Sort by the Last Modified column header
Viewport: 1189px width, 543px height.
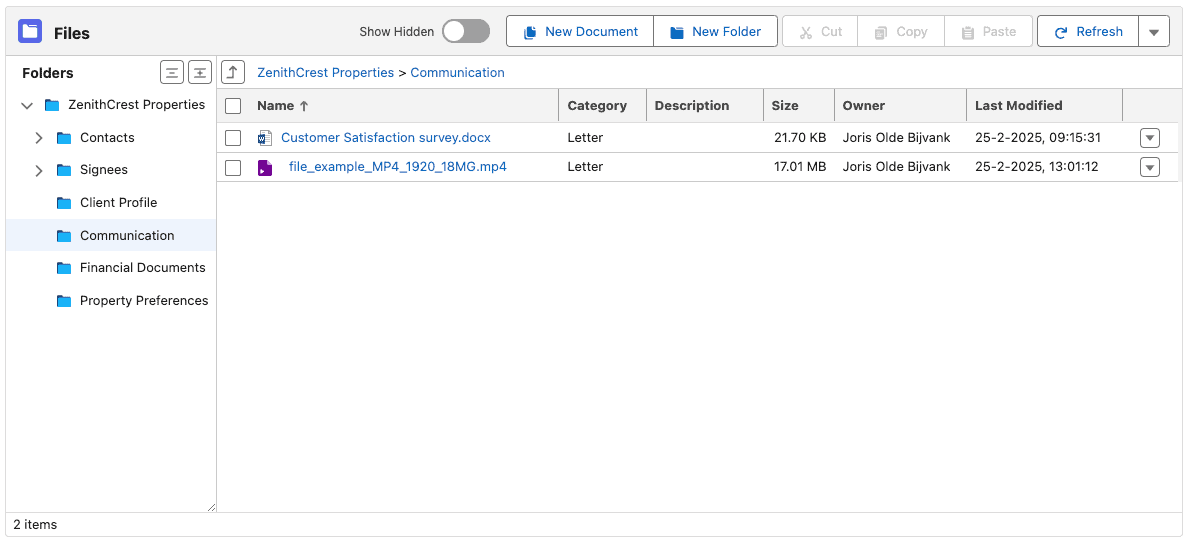coord(1018,106)
